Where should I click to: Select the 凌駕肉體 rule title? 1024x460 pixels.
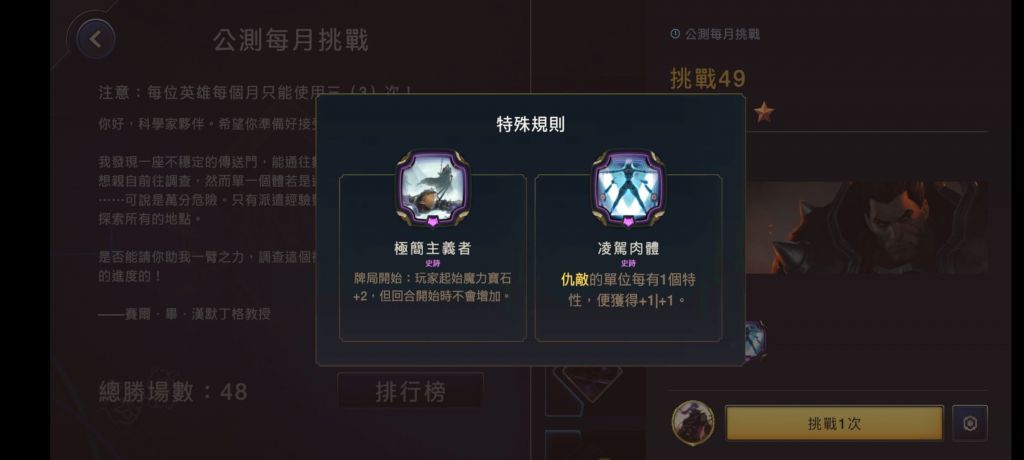(628, 248)
